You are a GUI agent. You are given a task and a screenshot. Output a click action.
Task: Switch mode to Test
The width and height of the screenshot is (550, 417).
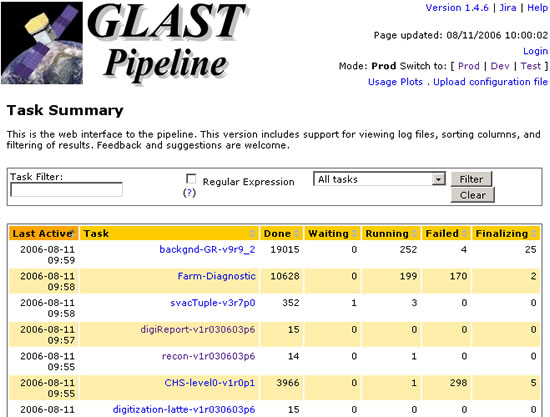click(531, 66)
